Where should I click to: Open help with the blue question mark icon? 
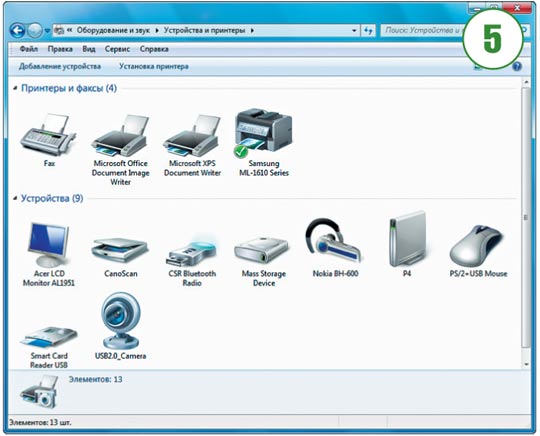517,66
